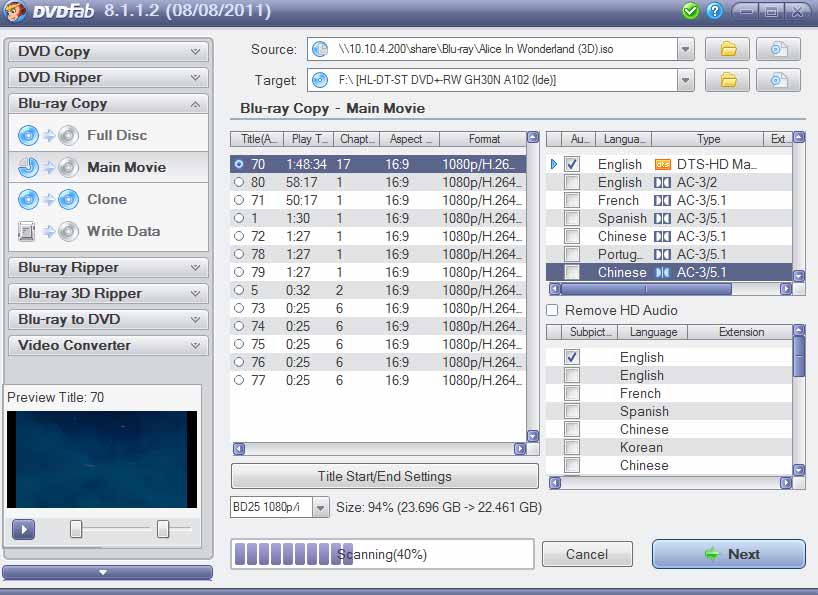Click the audio list horizontal scrollbar thumb

coord(646,289)
